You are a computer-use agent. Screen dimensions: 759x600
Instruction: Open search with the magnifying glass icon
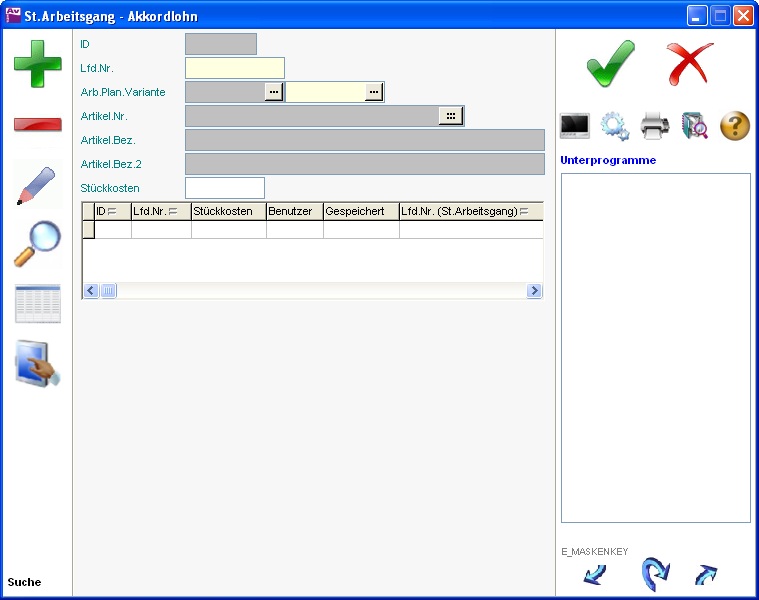pyautogui.click(x=37, y=244)
